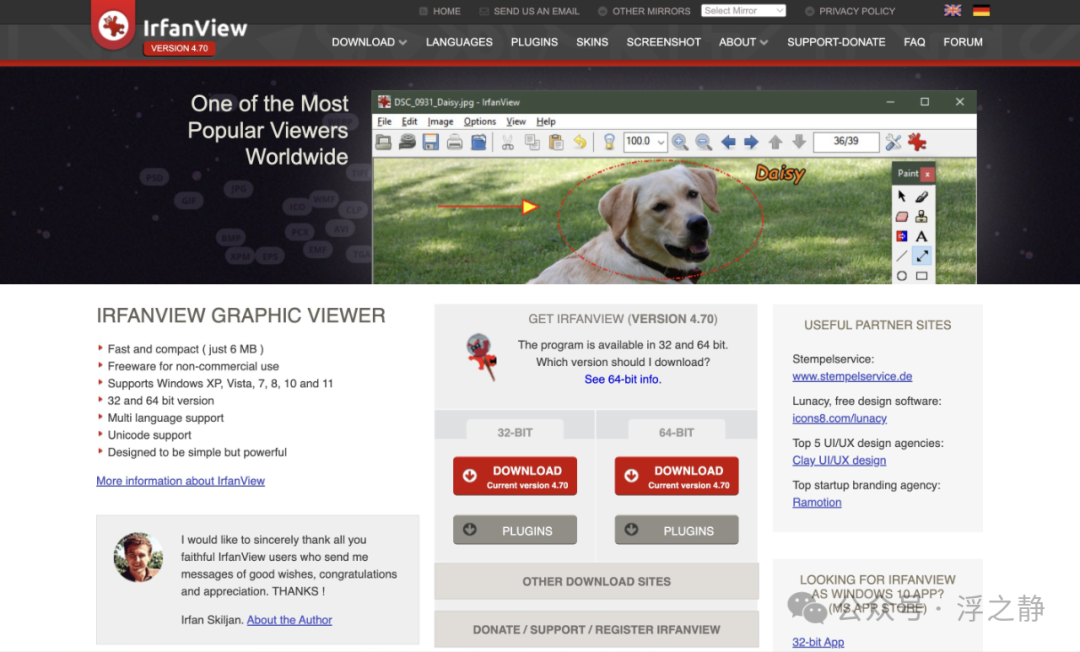
Task: Open the Image menu in IrfanView window
Action: tap(440, 122)
